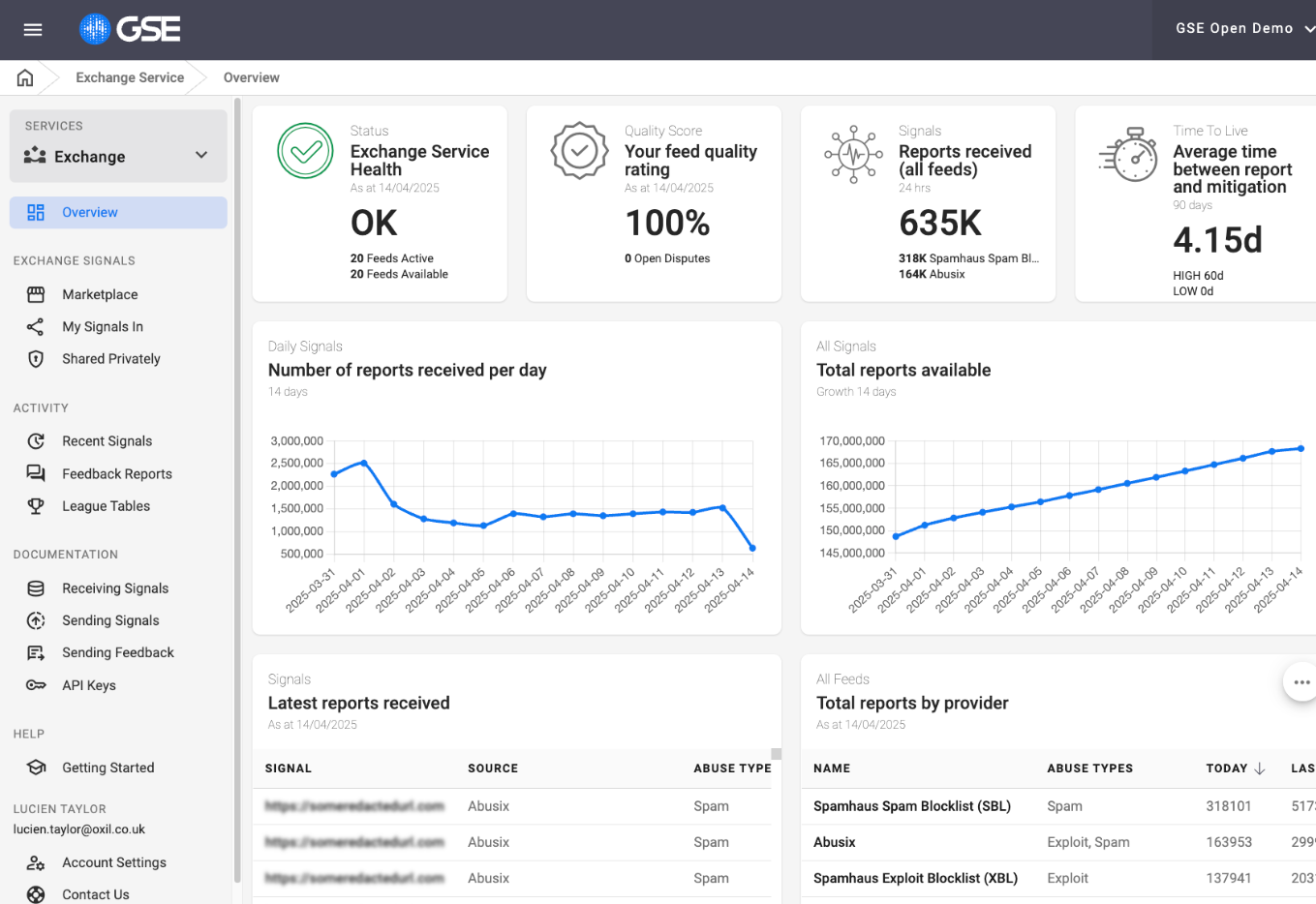Open Contact Us

96,894
